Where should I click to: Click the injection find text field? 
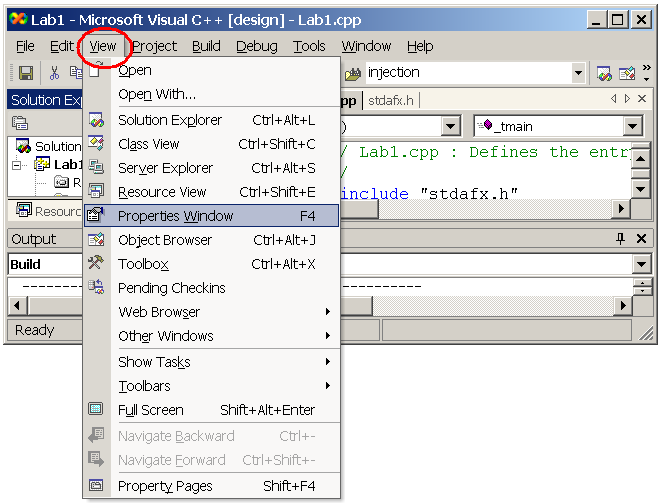pyautogui.click(x=468, y=73)
